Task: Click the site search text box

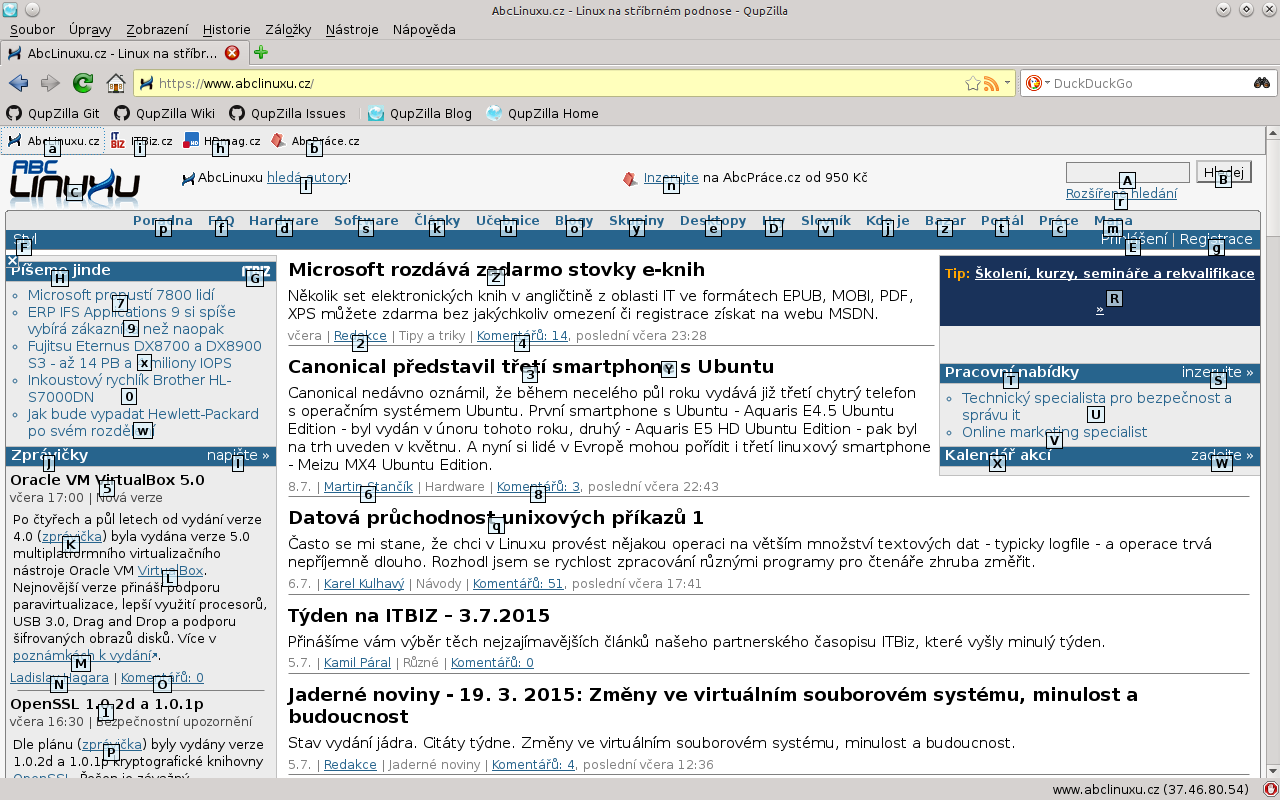Action: click(x=1127, y=173)
